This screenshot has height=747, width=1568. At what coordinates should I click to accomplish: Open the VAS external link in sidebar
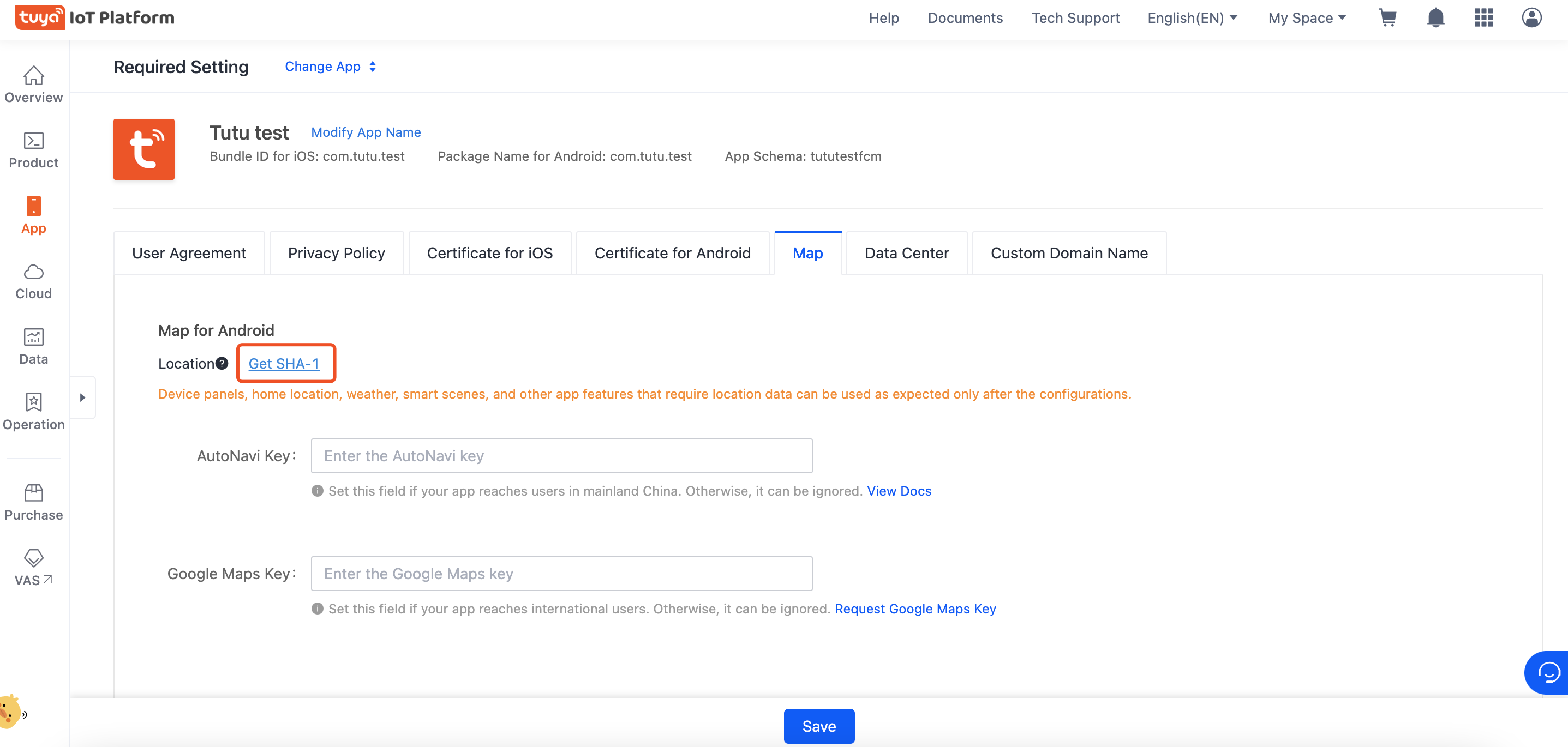pos(33,568)
